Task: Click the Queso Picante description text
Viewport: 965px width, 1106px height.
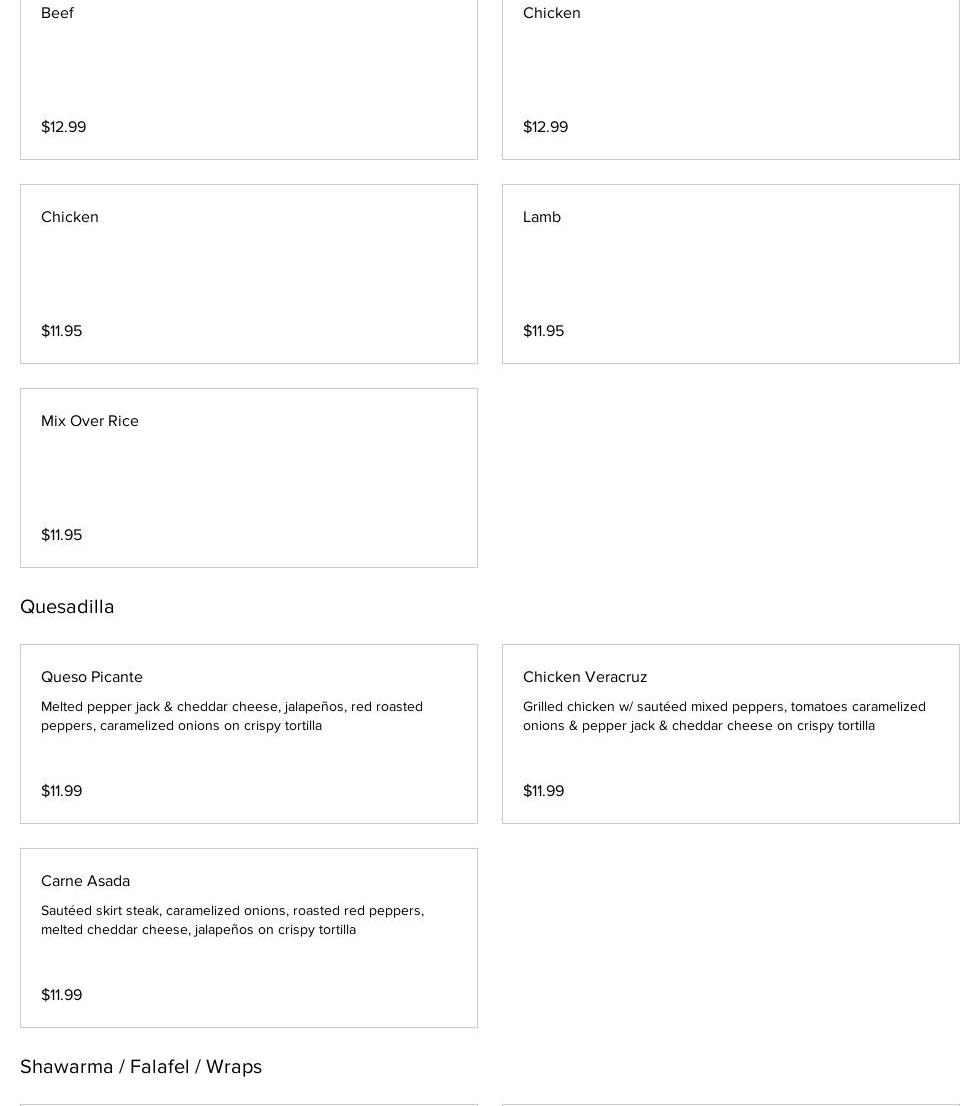Action: click(x=232, y=716)
